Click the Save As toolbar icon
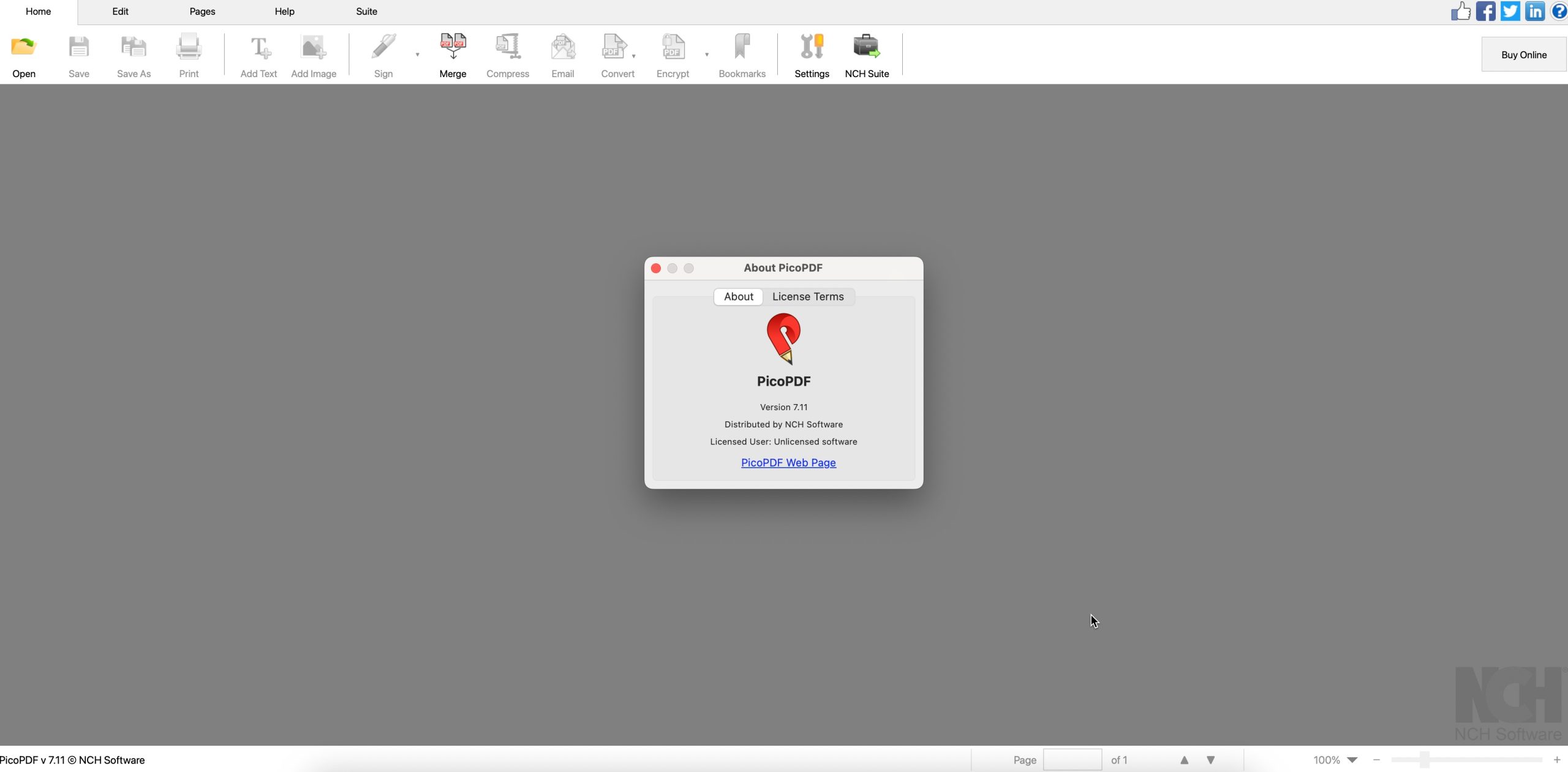 point(134,47)
